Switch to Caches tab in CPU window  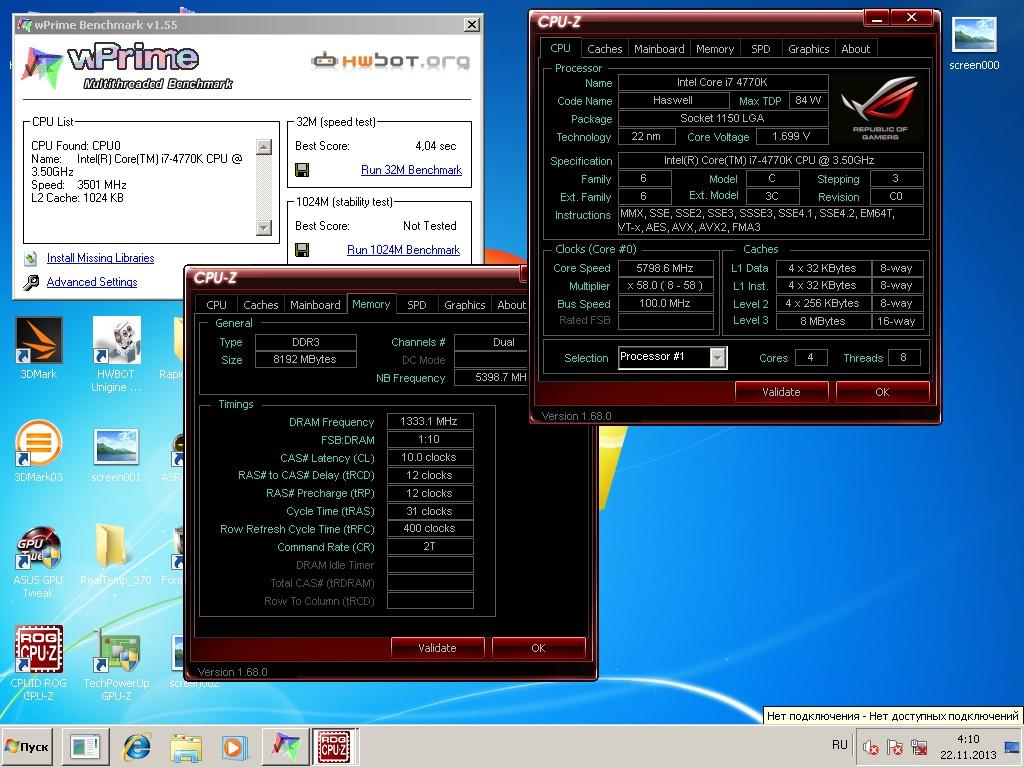pyautogui.click(x=604, y=49)
